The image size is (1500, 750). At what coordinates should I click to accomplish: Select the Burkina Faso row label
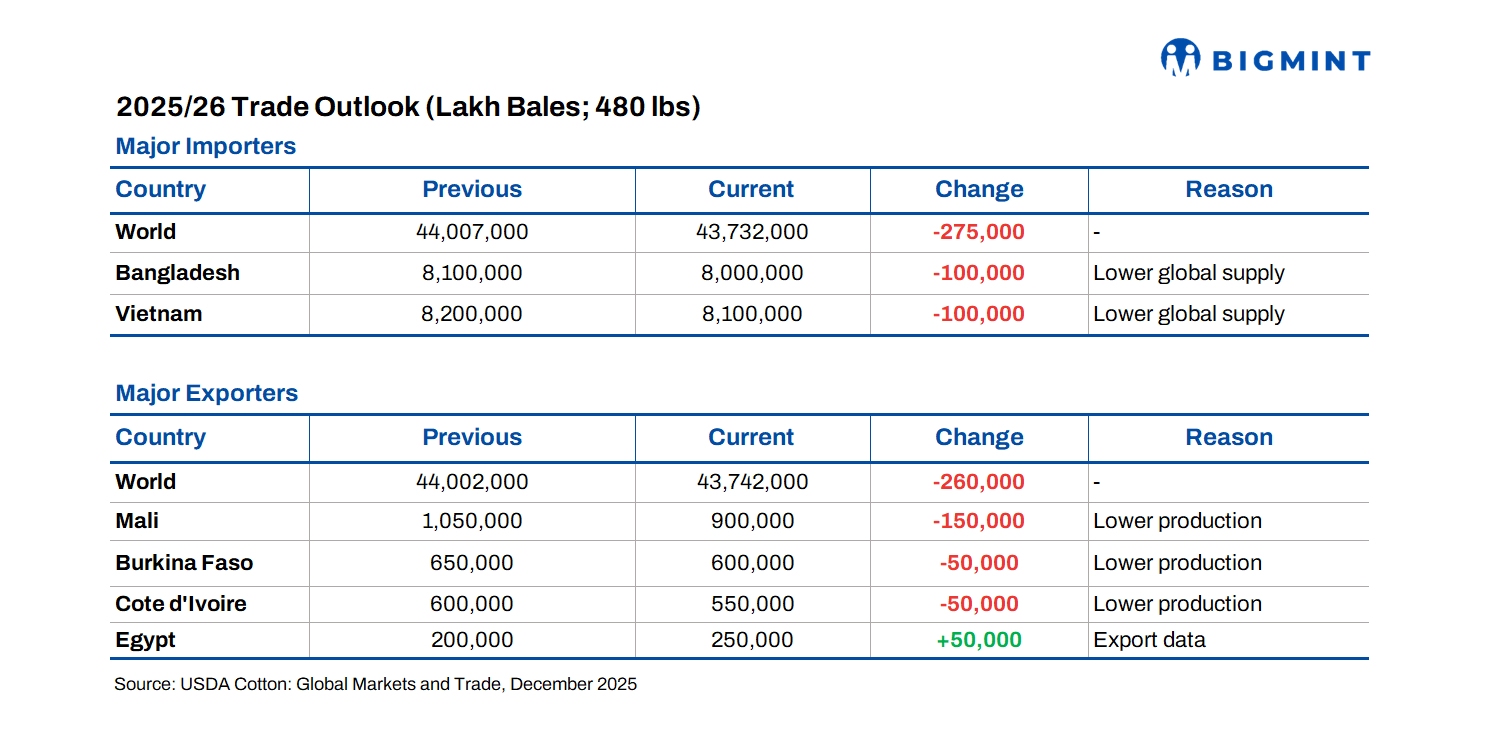184,563
